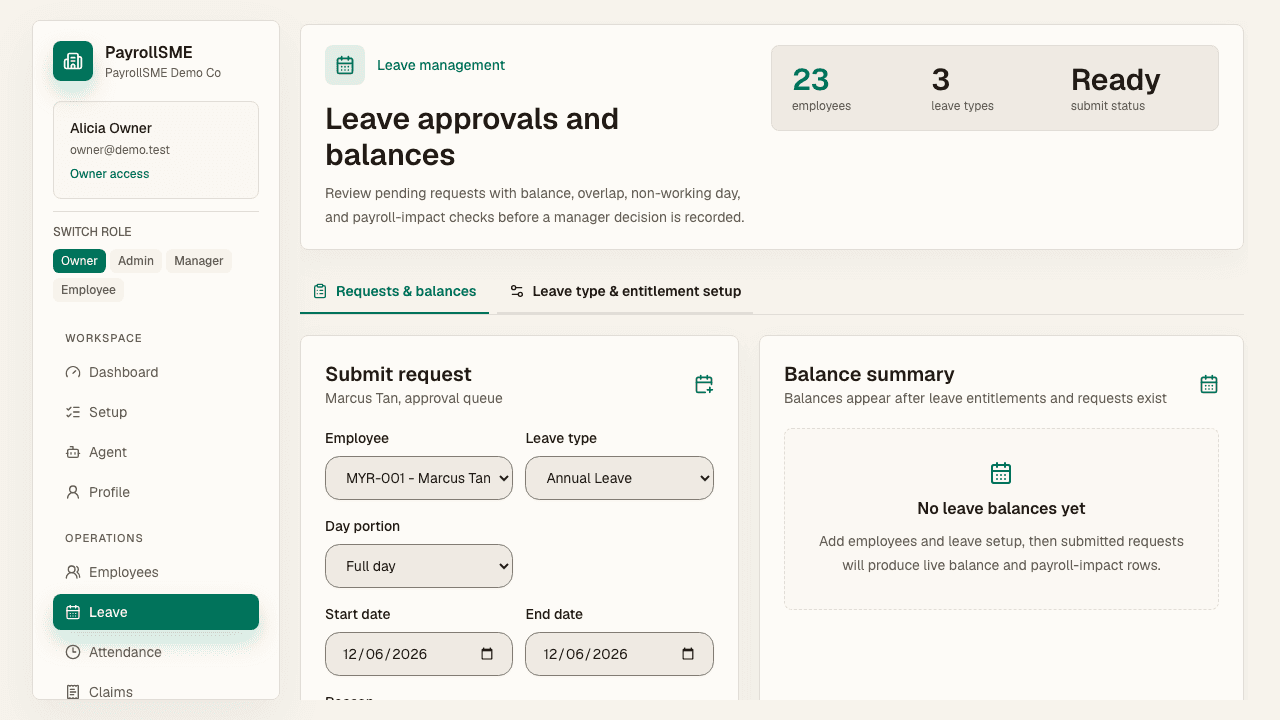Click the 3 leave types stat
Screen dimensions: 1280x720
962,88
